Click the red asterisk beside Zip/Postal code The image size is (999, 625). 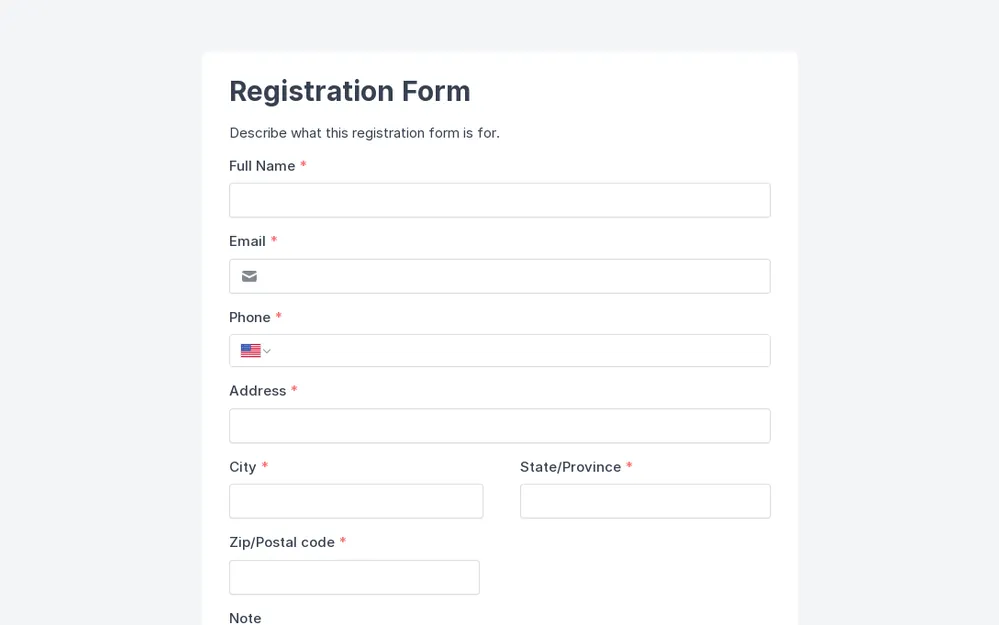[x=343, y=540]
